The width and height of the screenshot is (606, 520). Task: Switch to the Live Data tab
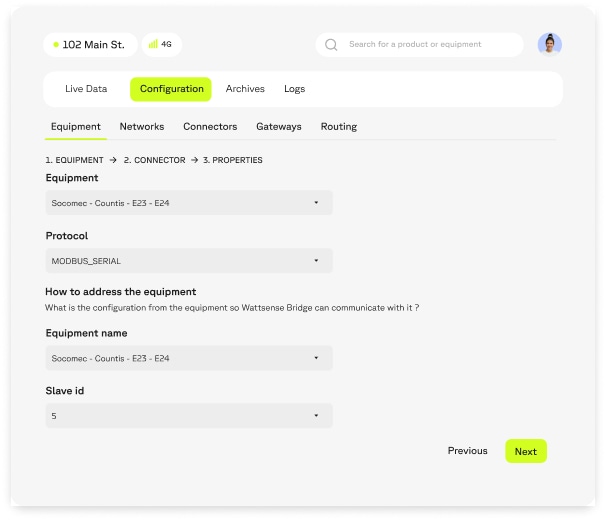coord(86,89)
